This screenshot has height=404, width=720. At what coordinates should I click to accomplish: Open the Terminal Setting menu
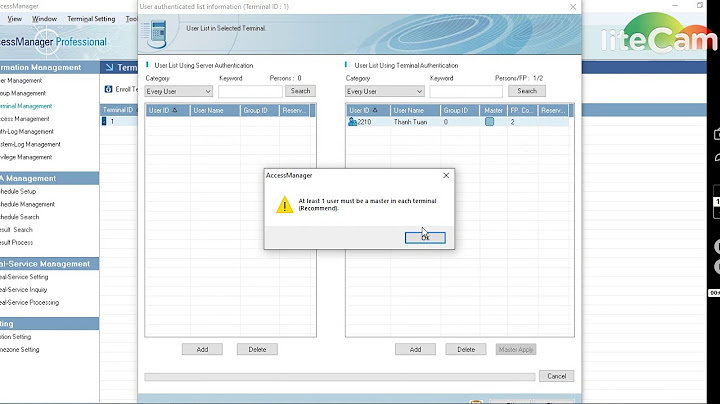(91, 19)
